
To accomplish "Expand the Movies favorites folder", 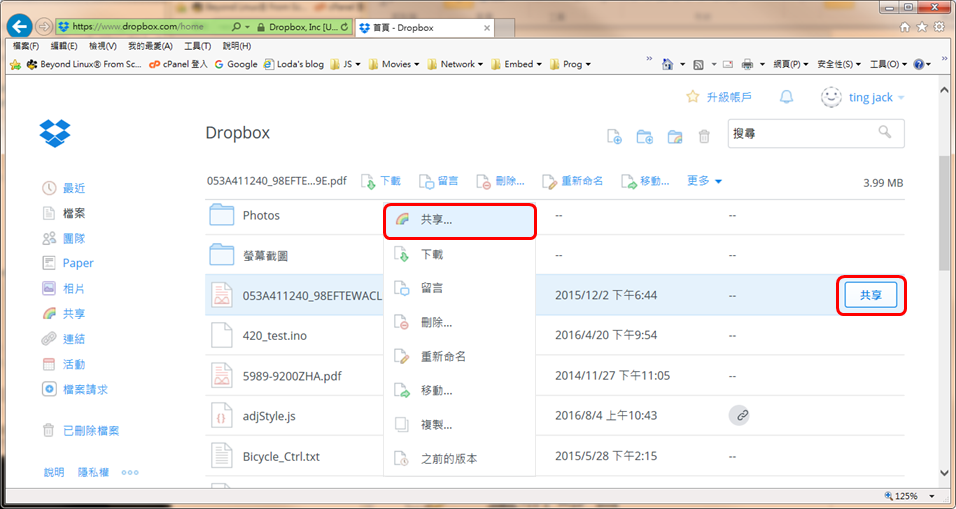I will [394, 64].
